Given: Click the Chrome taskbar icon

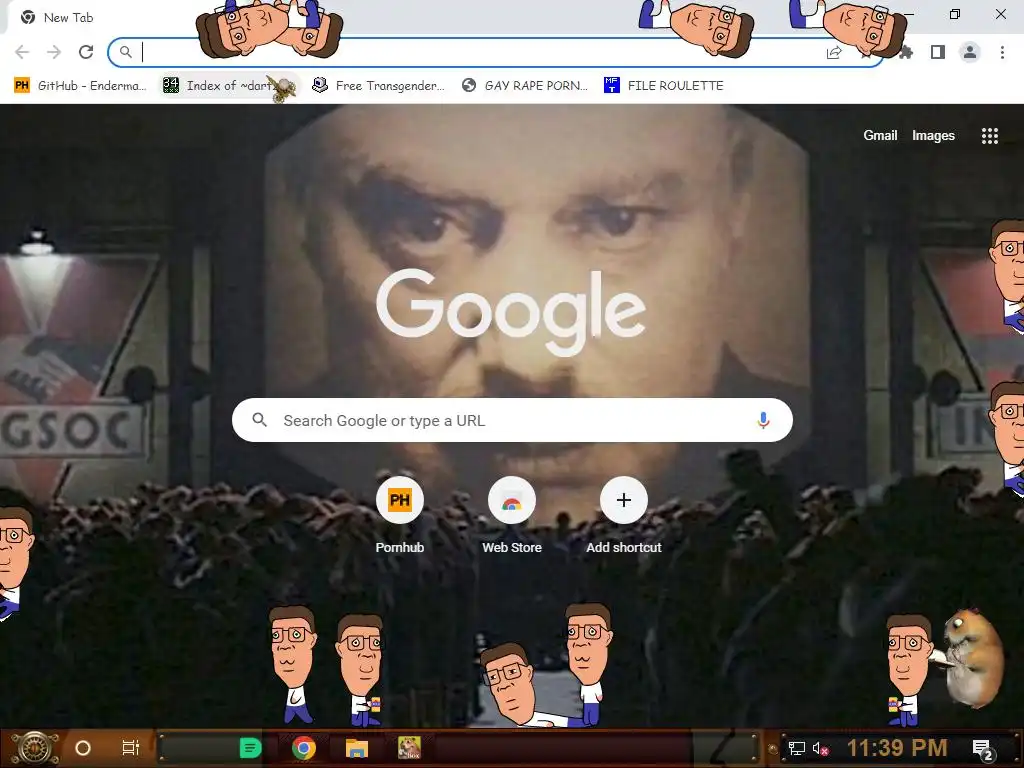Looking at the screenshot, I should pyautogui.click(x=304, y=748).
